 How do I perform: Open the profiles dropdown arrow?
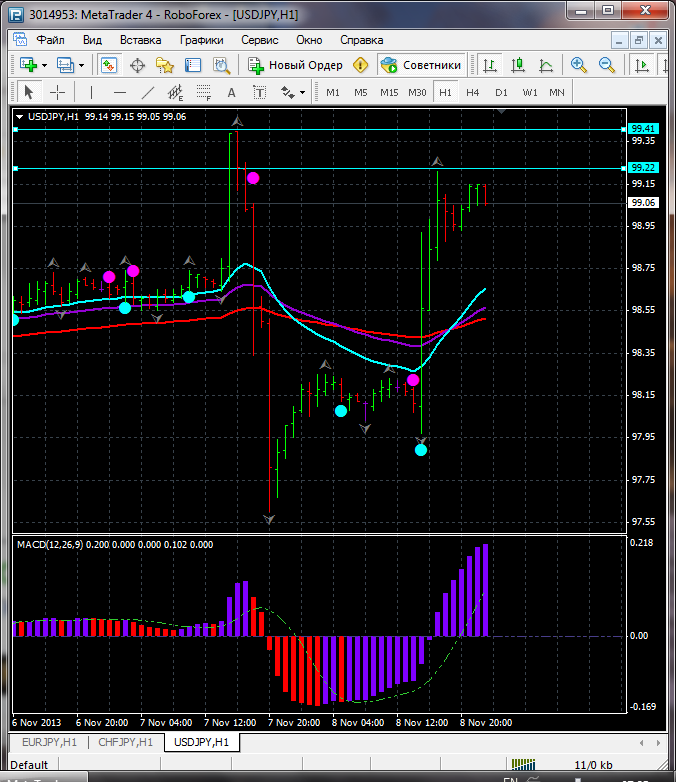click(82, 65)
